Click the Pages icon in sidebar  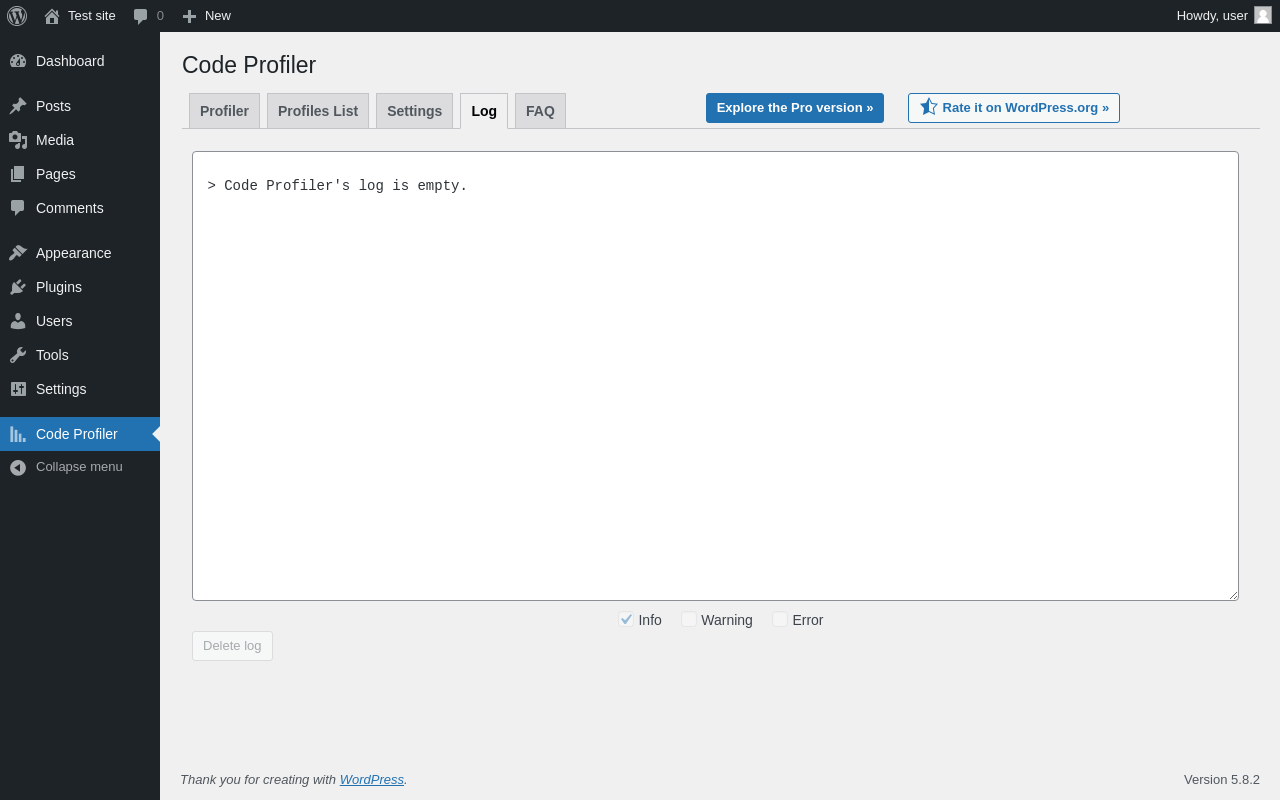click(x=18, y=174)
